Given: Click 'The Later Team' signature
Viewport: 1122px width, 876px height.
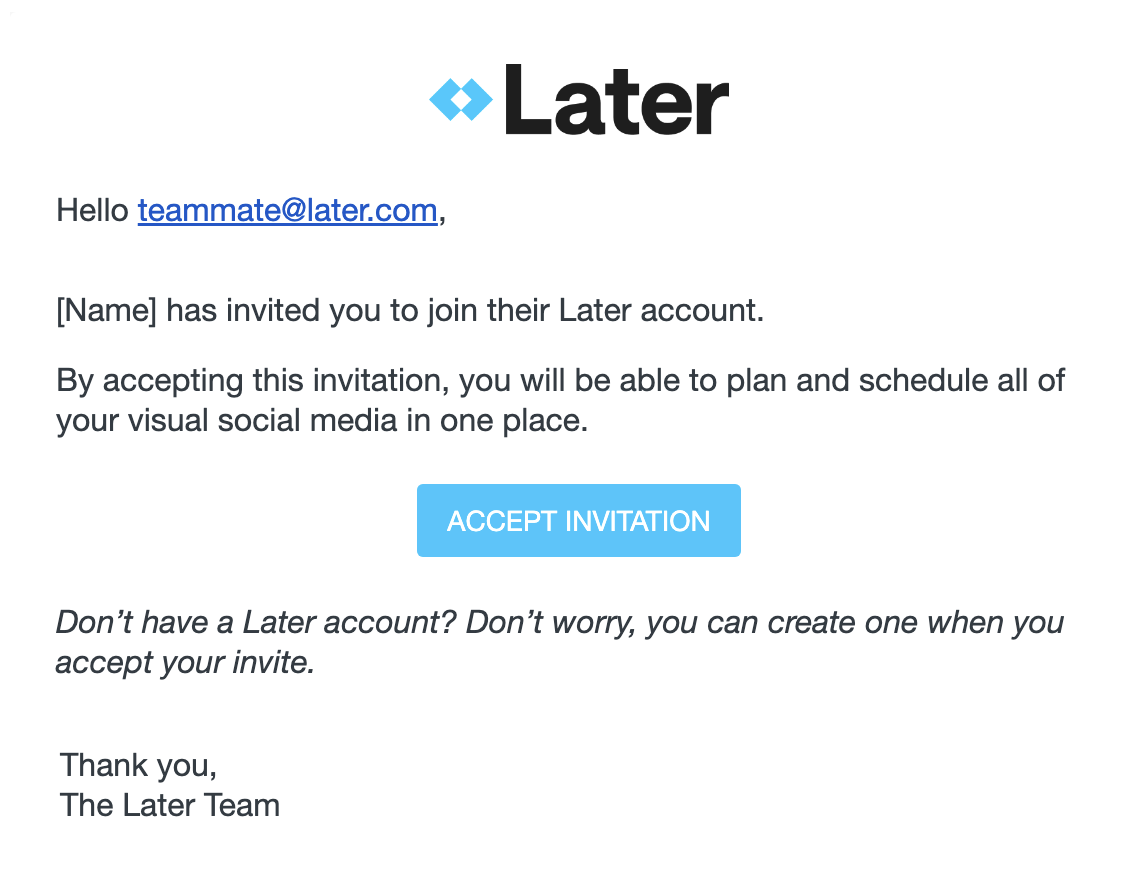Looking at the screenshot, I should click(170, 806).
